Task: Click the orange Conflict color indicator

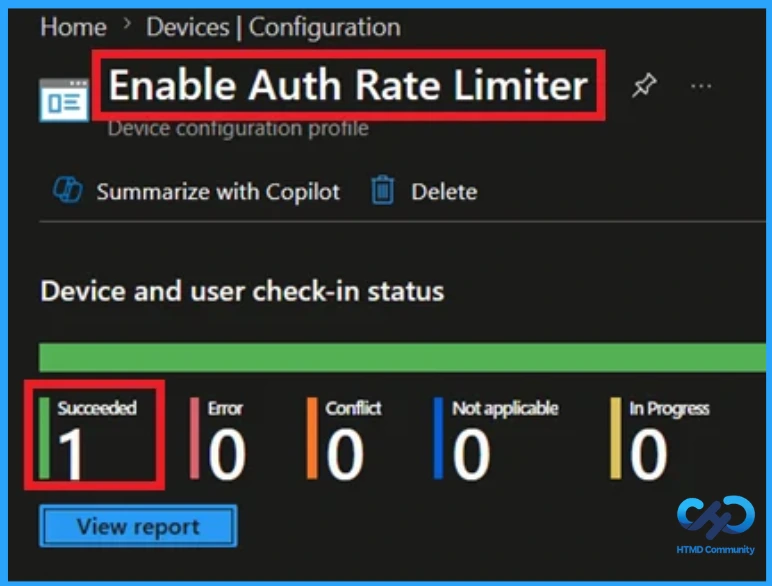Action: (312, 438)
